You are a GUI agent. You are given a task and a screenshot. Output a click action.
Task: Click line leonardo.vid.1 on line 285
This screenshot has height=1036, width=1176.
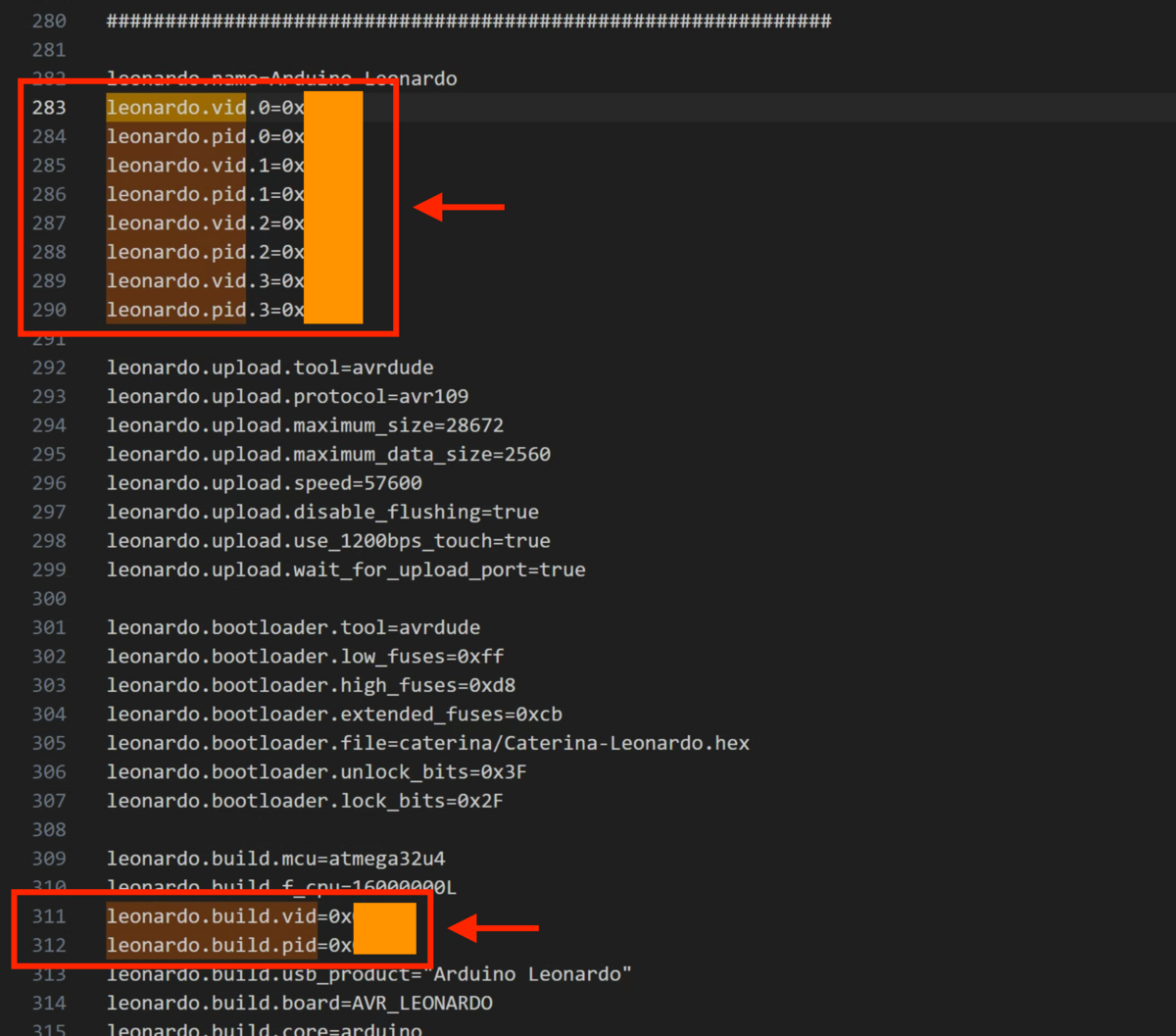[x=206, y=166]
